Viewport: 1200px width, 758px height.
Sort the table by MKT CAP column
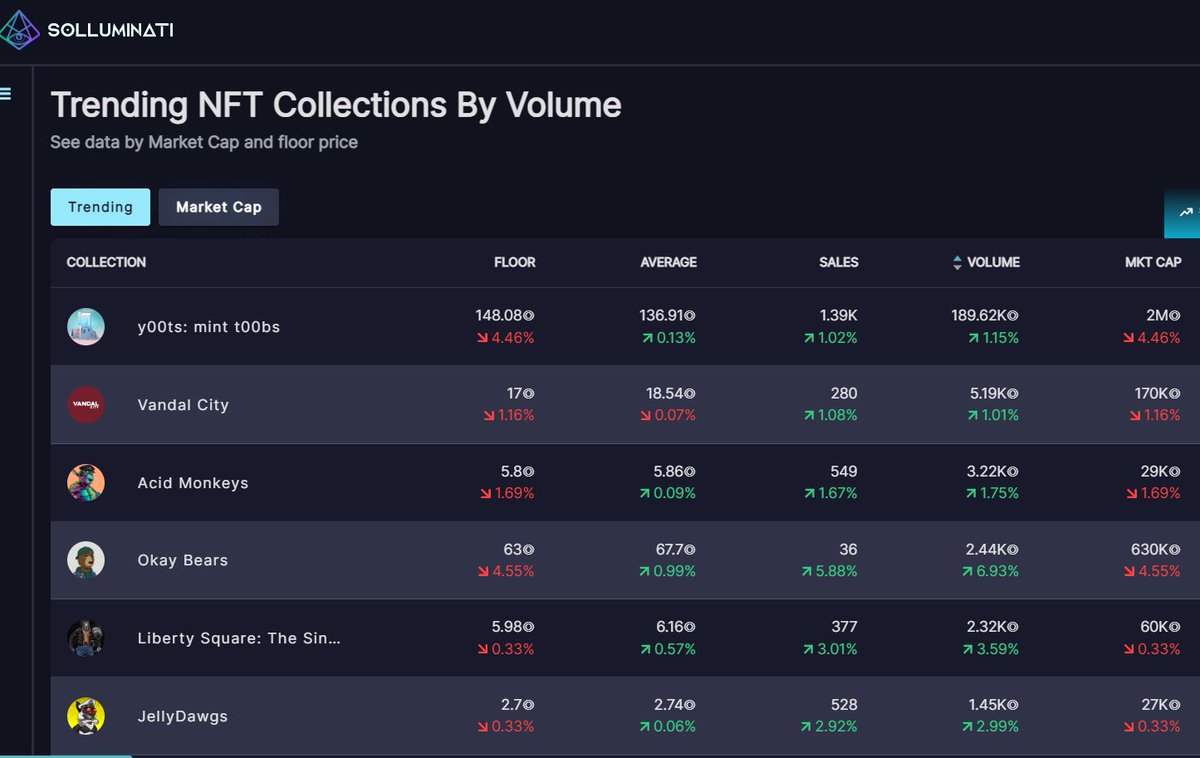coord(1153,262)
